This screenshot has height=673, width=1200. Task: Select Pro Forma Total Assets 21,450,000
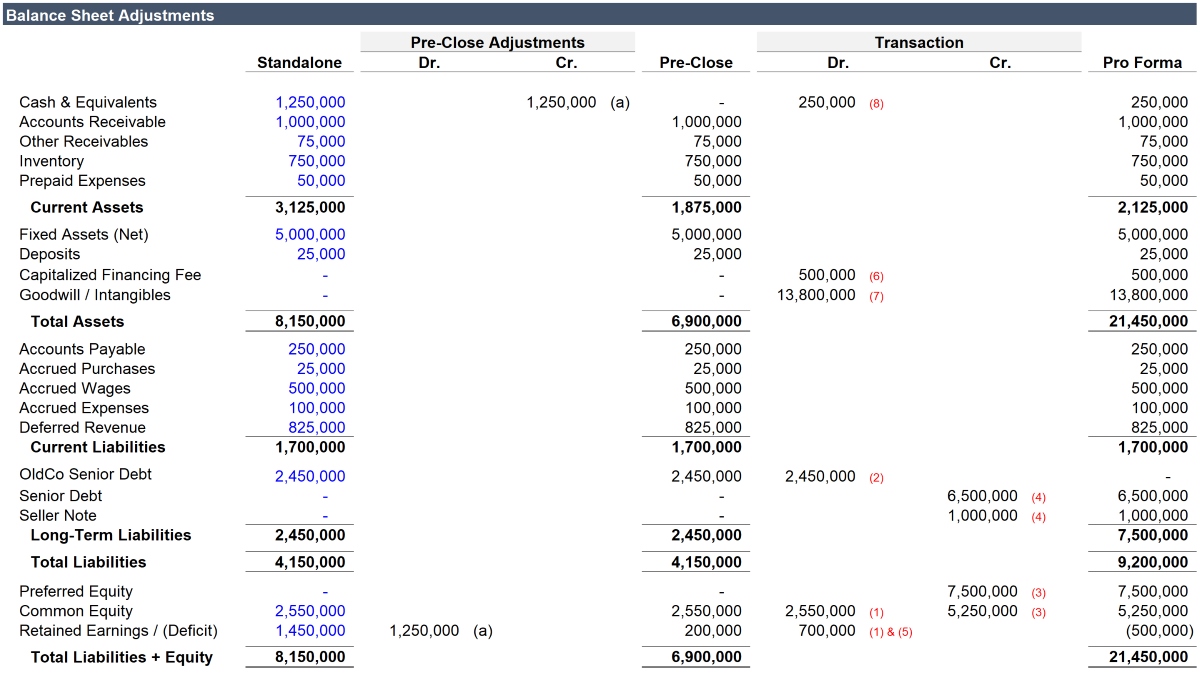pyautogui.click(x=1142, y=321)
